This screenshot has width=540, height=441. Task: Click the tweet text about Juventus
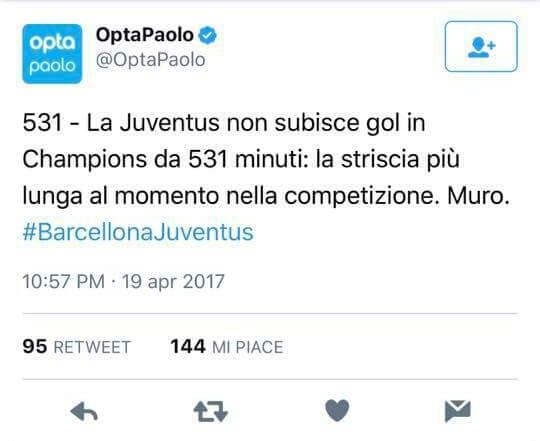tap(266, 159)
